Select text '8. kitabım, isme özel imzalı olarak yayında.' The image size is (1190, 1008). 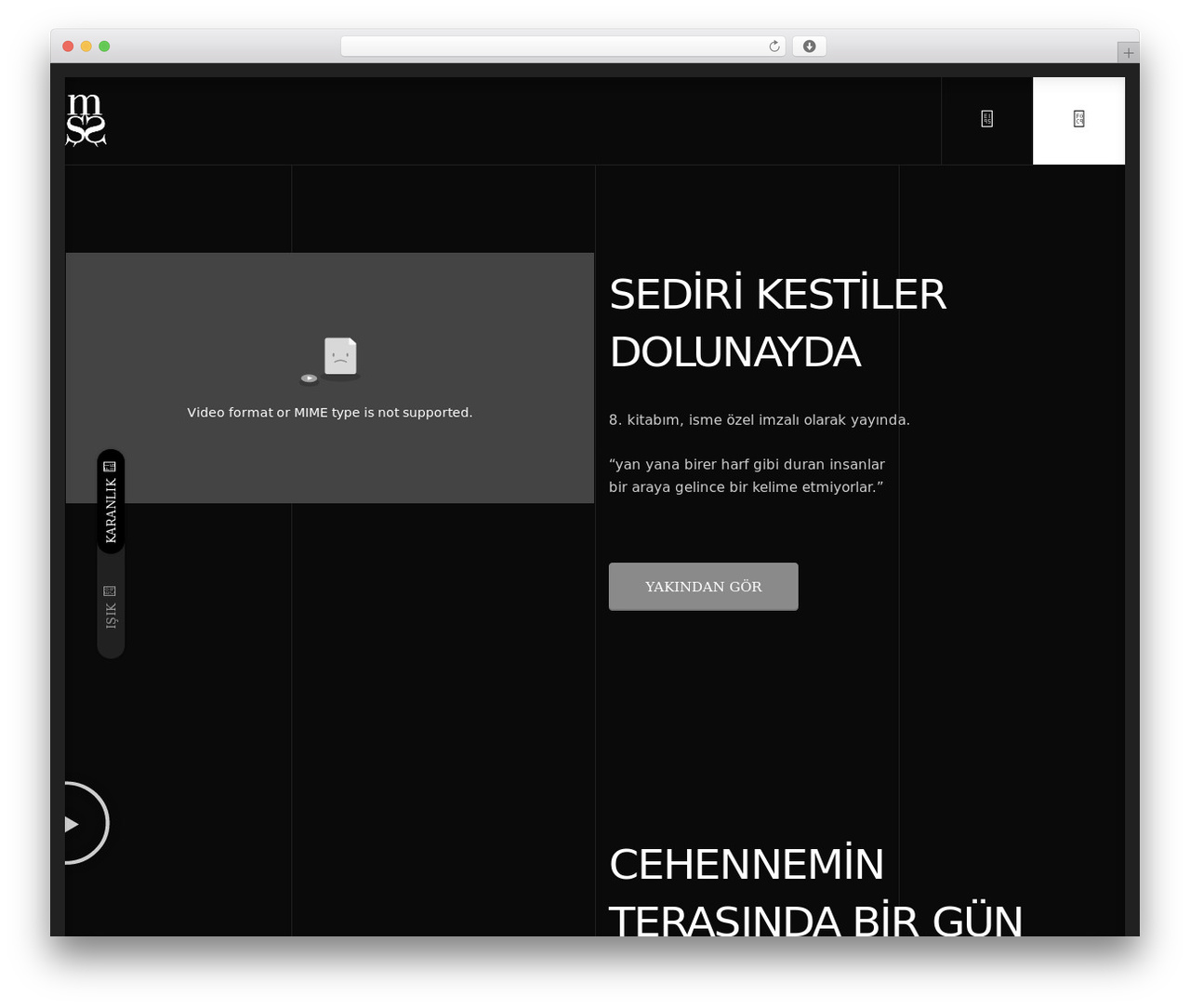coord(760,420)
